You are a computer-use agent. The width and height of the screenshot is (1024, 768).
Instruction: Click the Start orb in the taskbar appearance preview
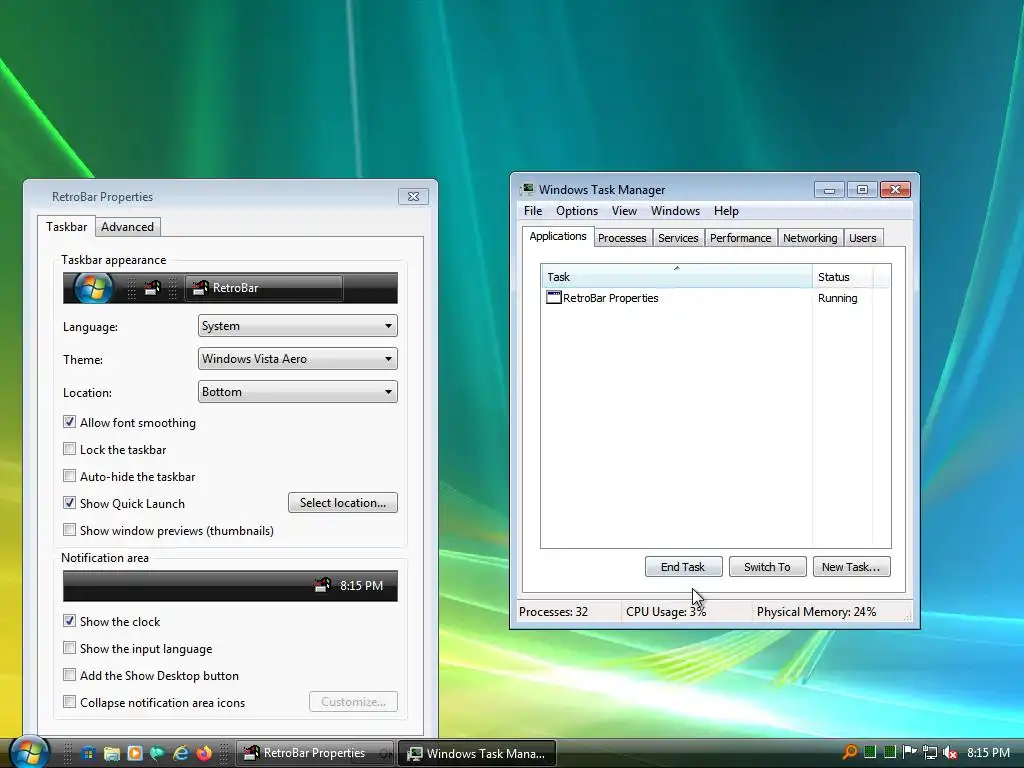point(93,288)
